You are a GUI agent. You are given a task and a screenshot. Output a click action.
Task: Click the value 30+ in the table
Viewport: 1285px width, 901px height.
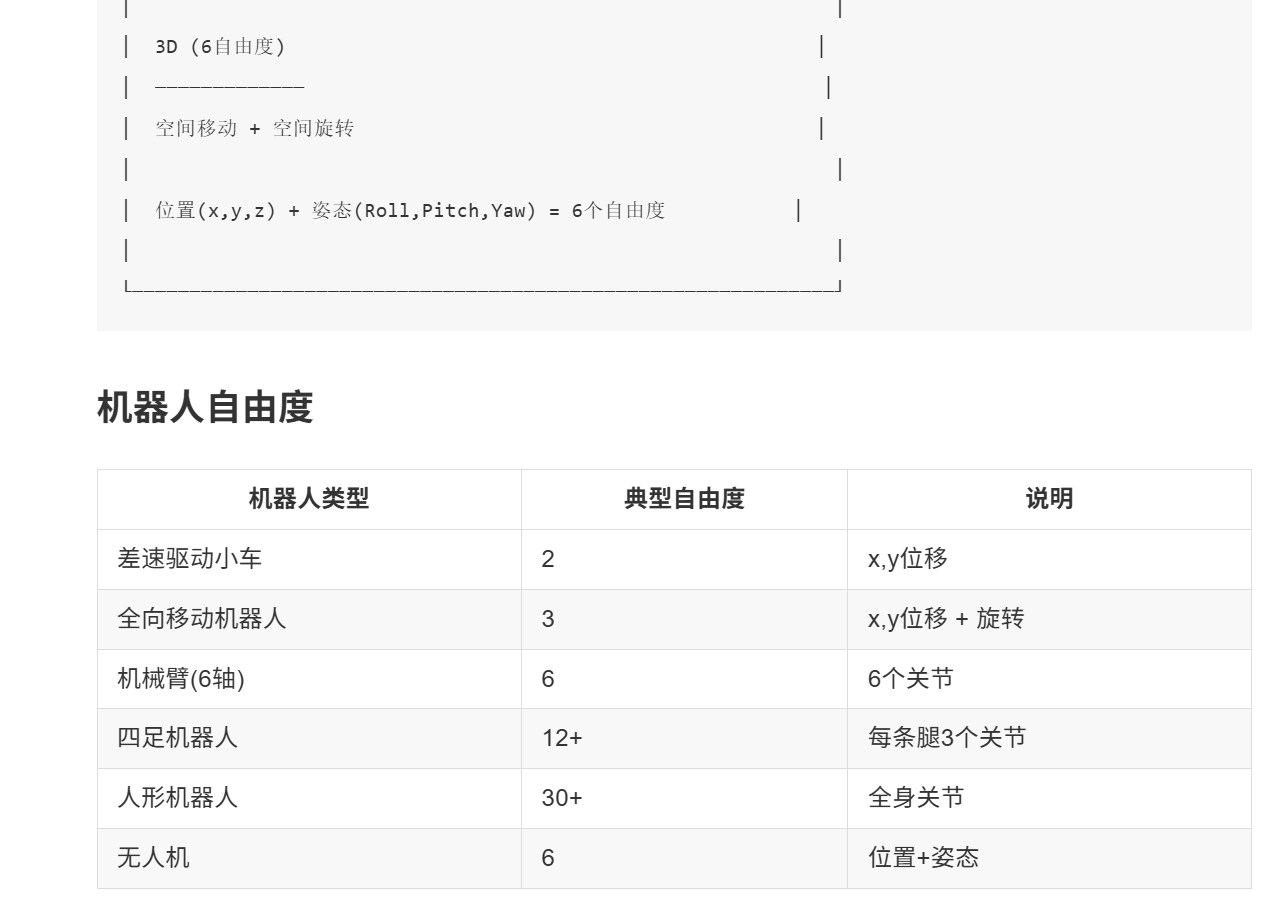pyautogui.click(x=558, y=798)
